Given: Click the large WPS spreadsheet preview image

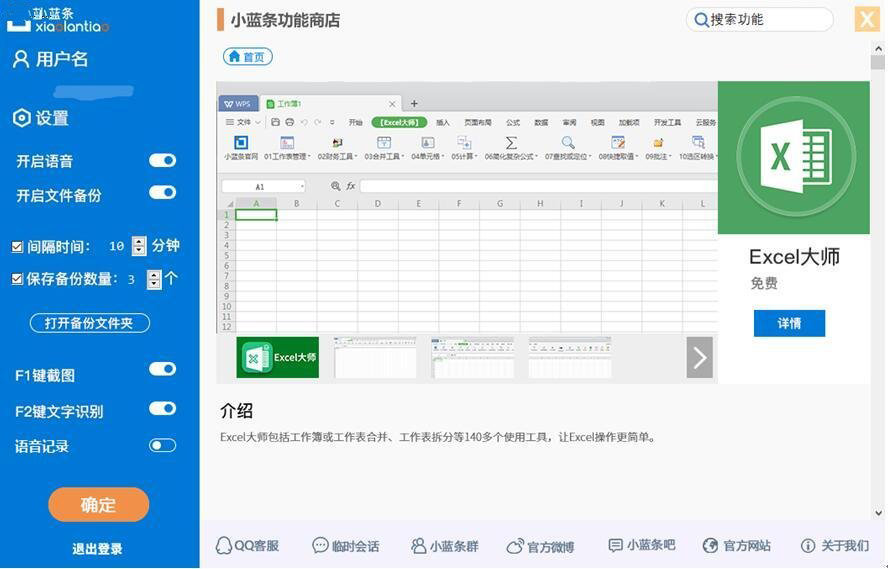Looking at the screenshot, I should tap(467, 207).
